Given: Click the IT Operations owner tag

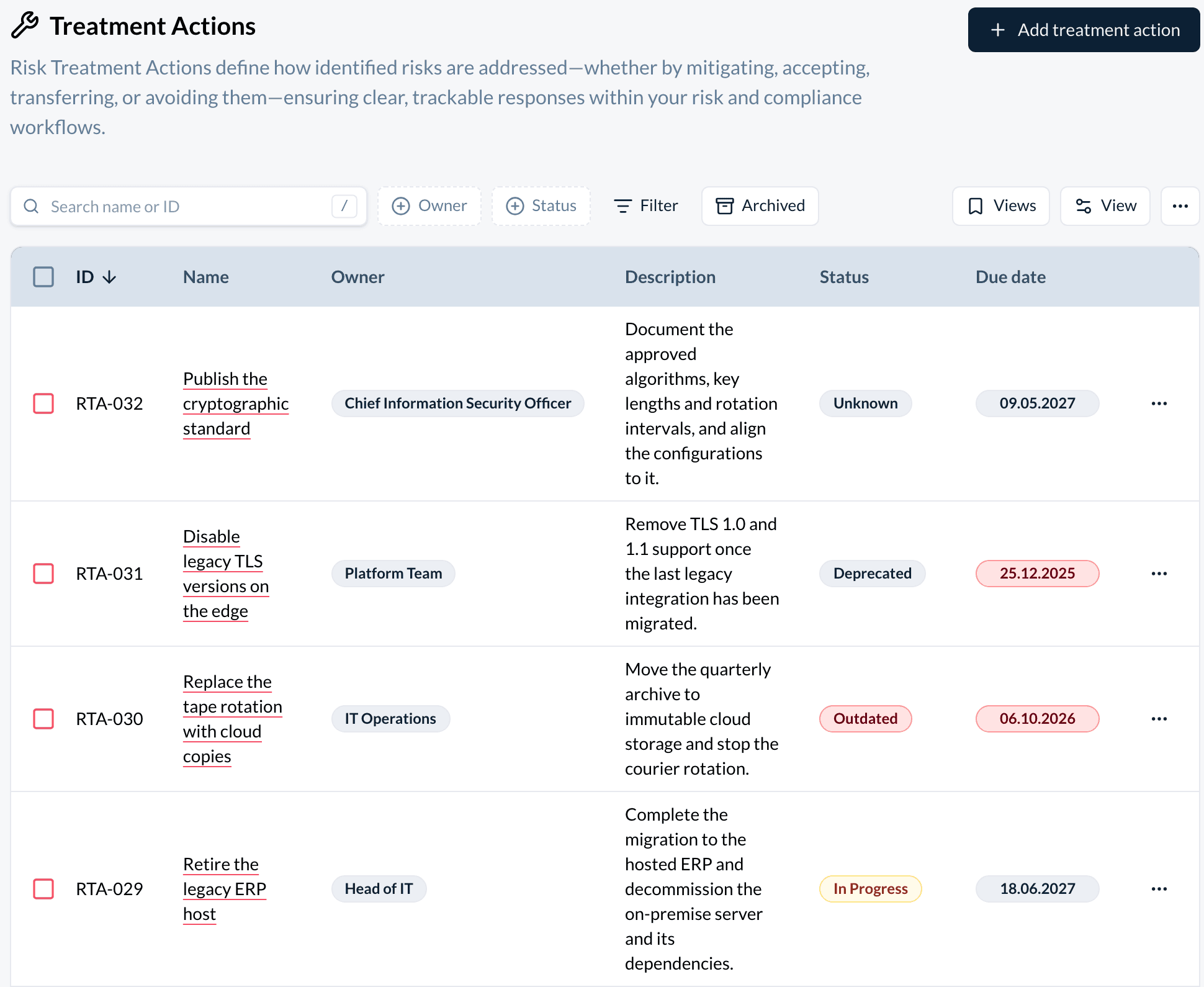Looking at the screenshot, I should (390, 719).
